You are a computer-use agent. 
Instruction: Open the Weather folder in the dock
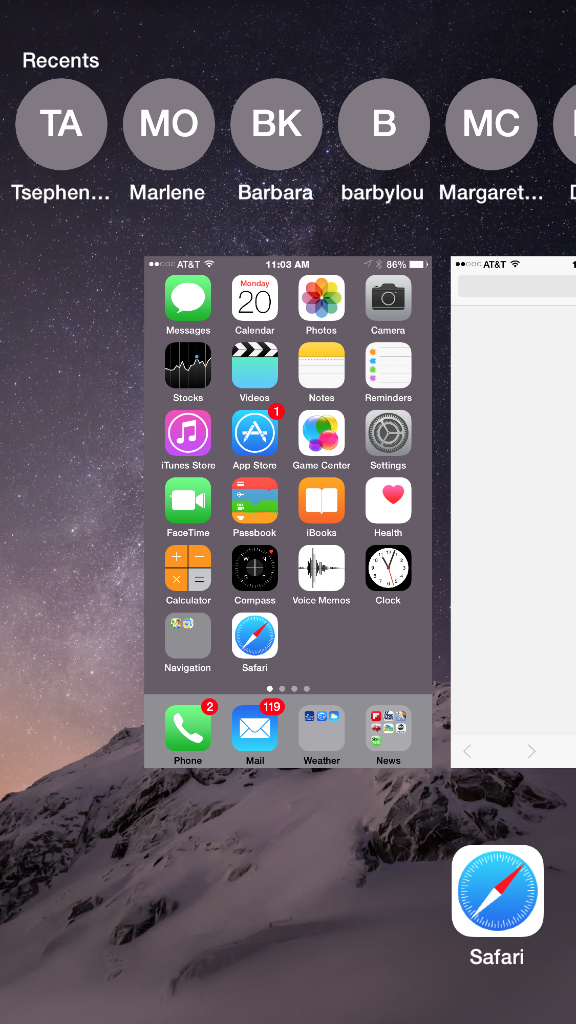pyautogui.click(x=321, y=728)
